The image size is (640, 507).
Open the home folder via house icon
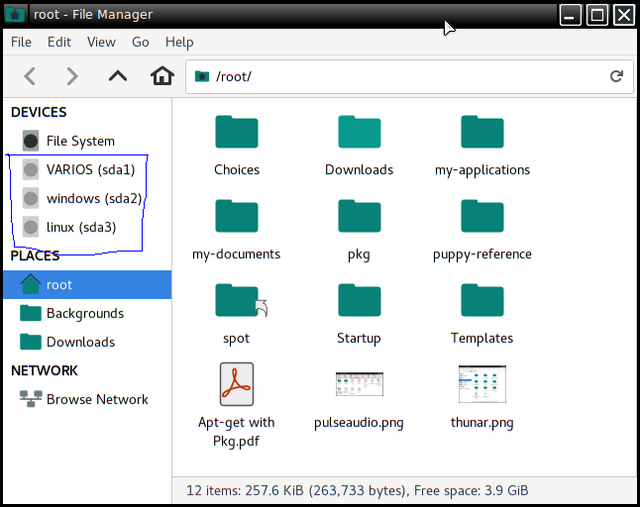(162, 76)
